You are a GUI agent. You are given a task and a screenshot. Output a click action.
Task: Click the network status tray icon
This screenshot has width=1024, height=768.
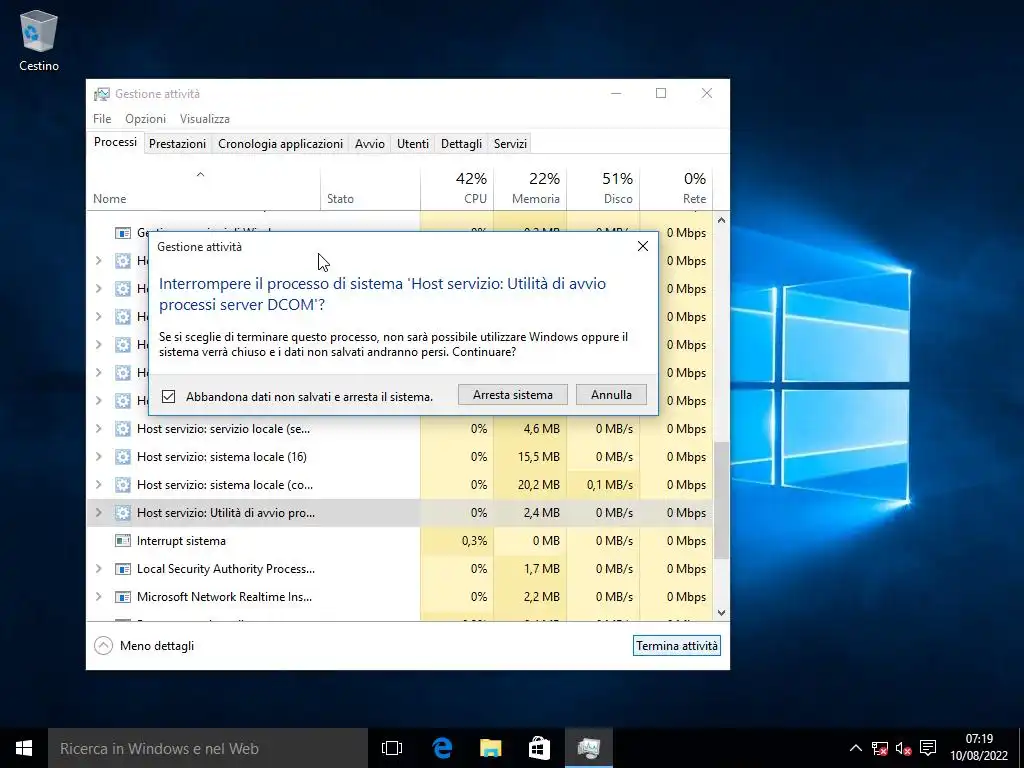(880, 748)
